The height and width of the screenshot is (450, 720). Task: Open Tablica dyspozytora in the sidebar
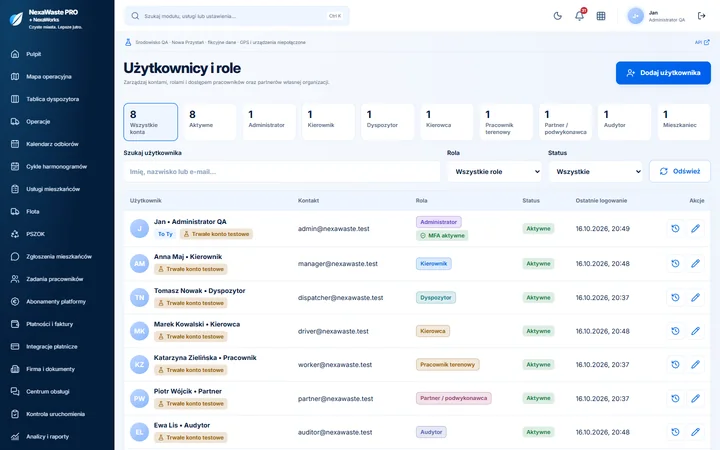click(x=57, y=99)
